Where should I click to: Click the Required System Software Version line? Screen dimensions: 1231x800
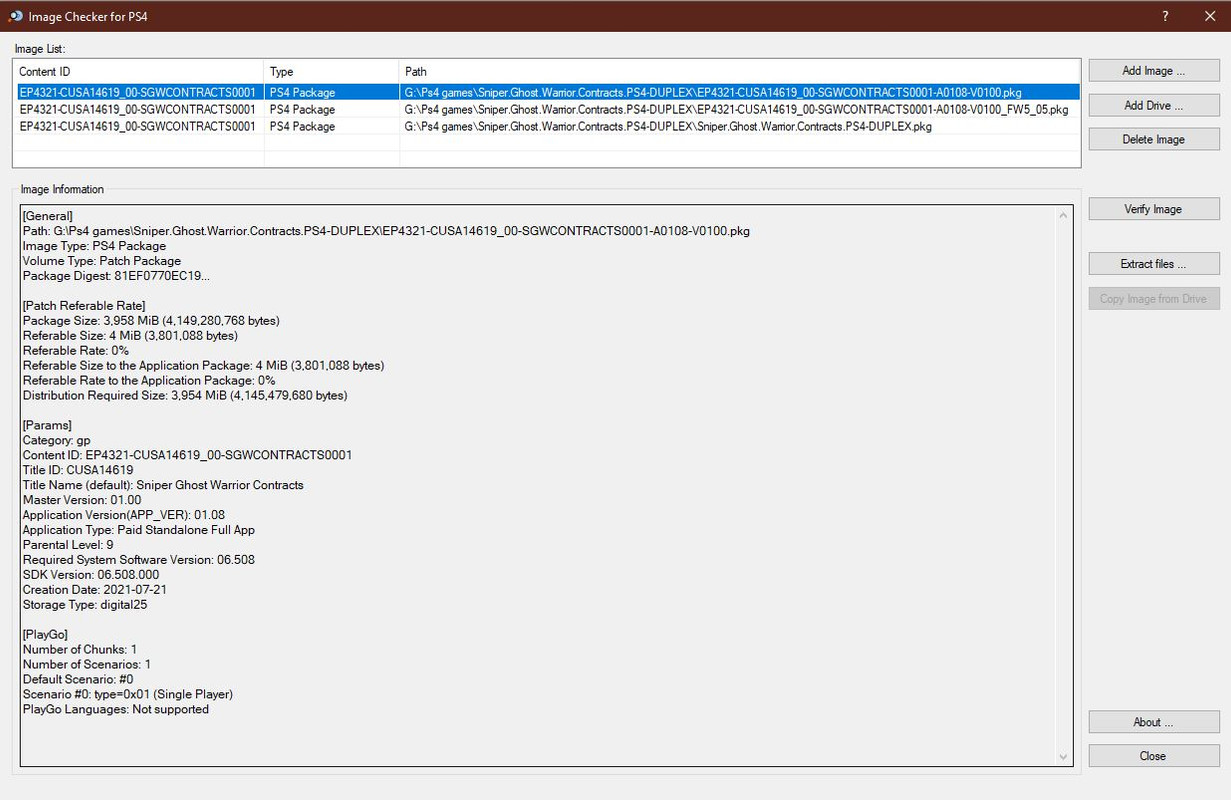point(138,560)
